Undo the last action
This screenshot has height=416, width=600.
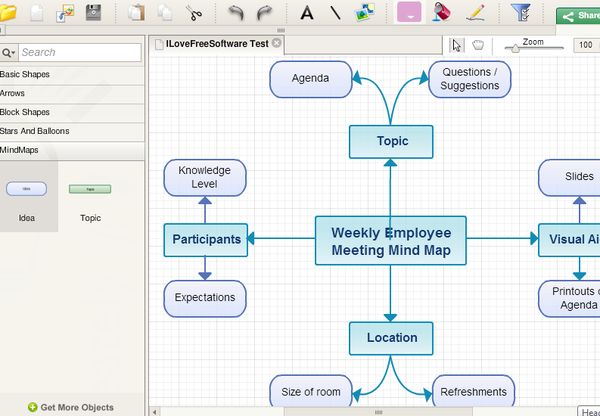point(236,13)
